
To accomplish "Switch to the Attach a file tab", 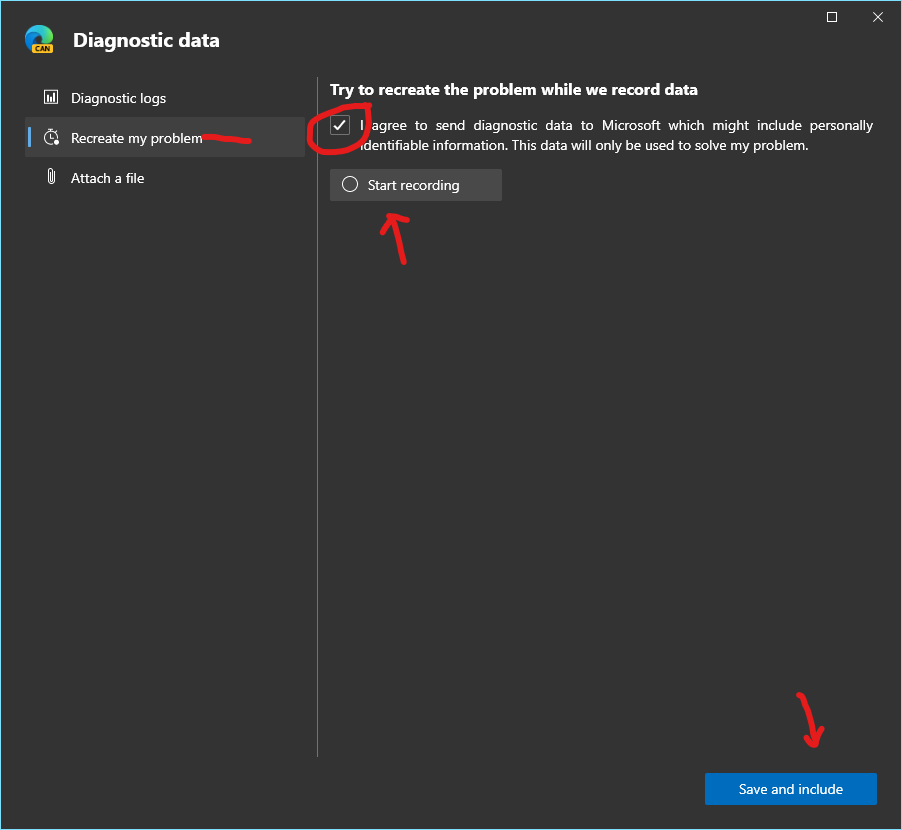I will tap(165, 178).
